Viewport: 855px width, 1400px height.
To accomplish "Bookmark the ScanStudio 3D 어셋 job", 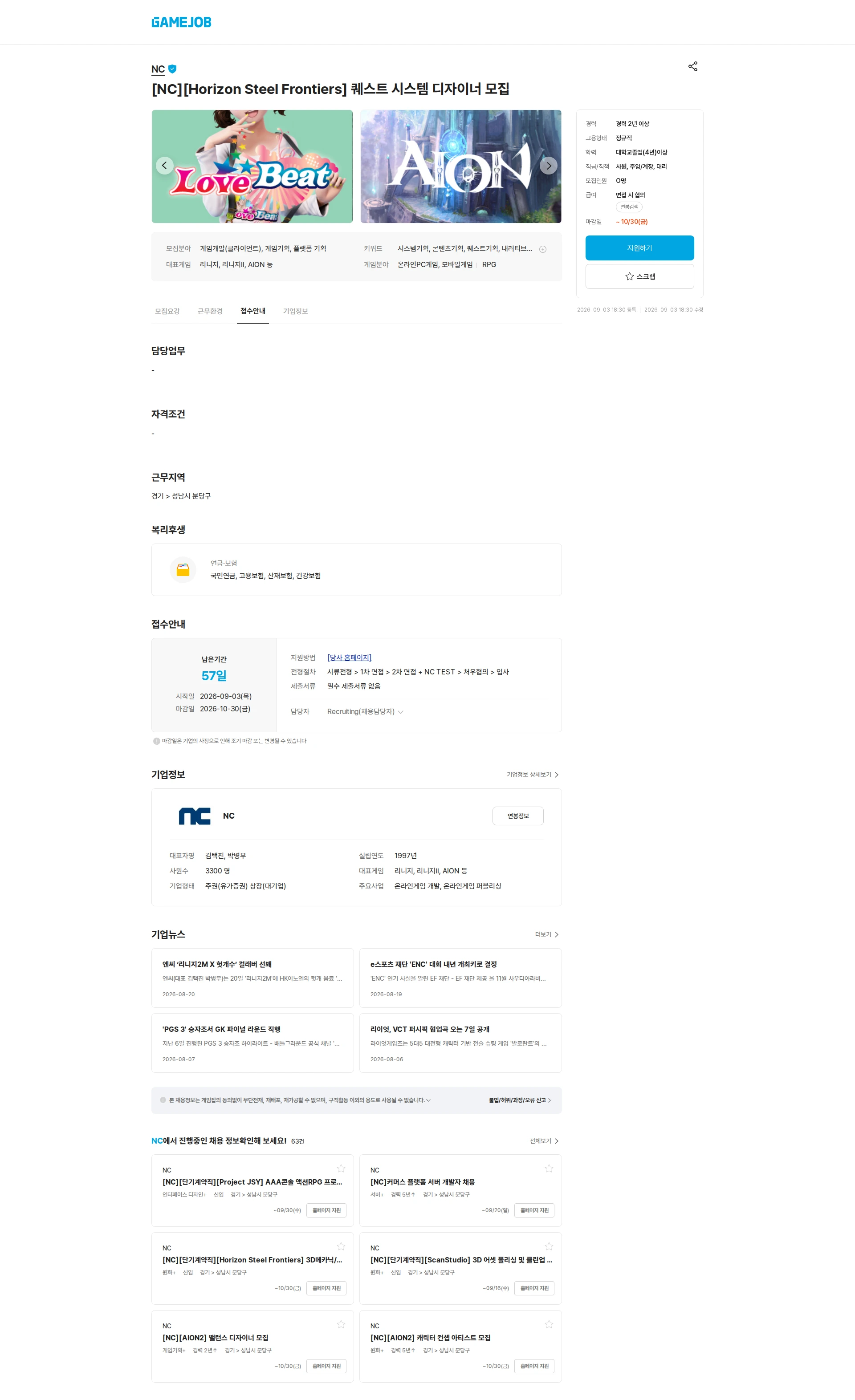I will tap(549, 1246).
